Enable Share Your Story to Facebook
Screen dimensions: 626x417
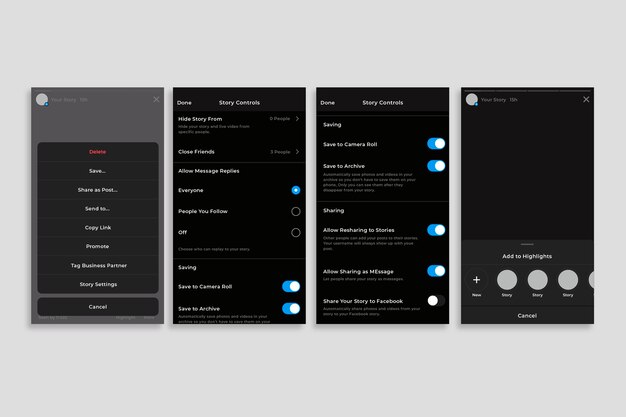coord(436,301)
